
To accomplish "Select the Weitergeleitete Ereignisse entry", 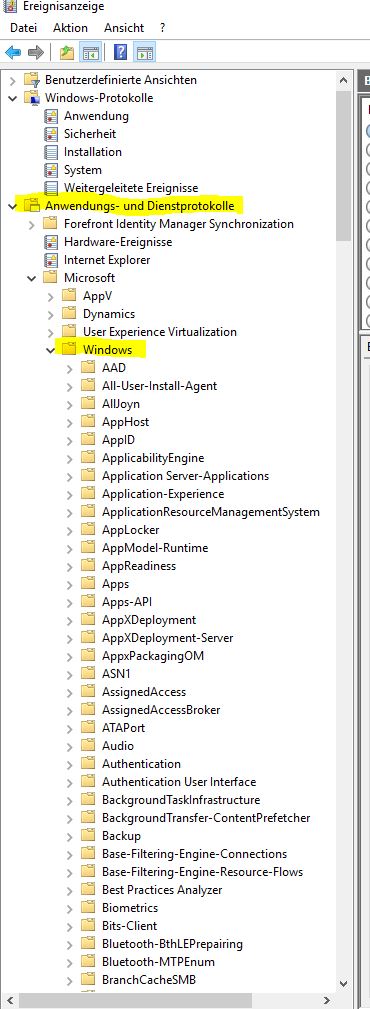I will (131, 188).
